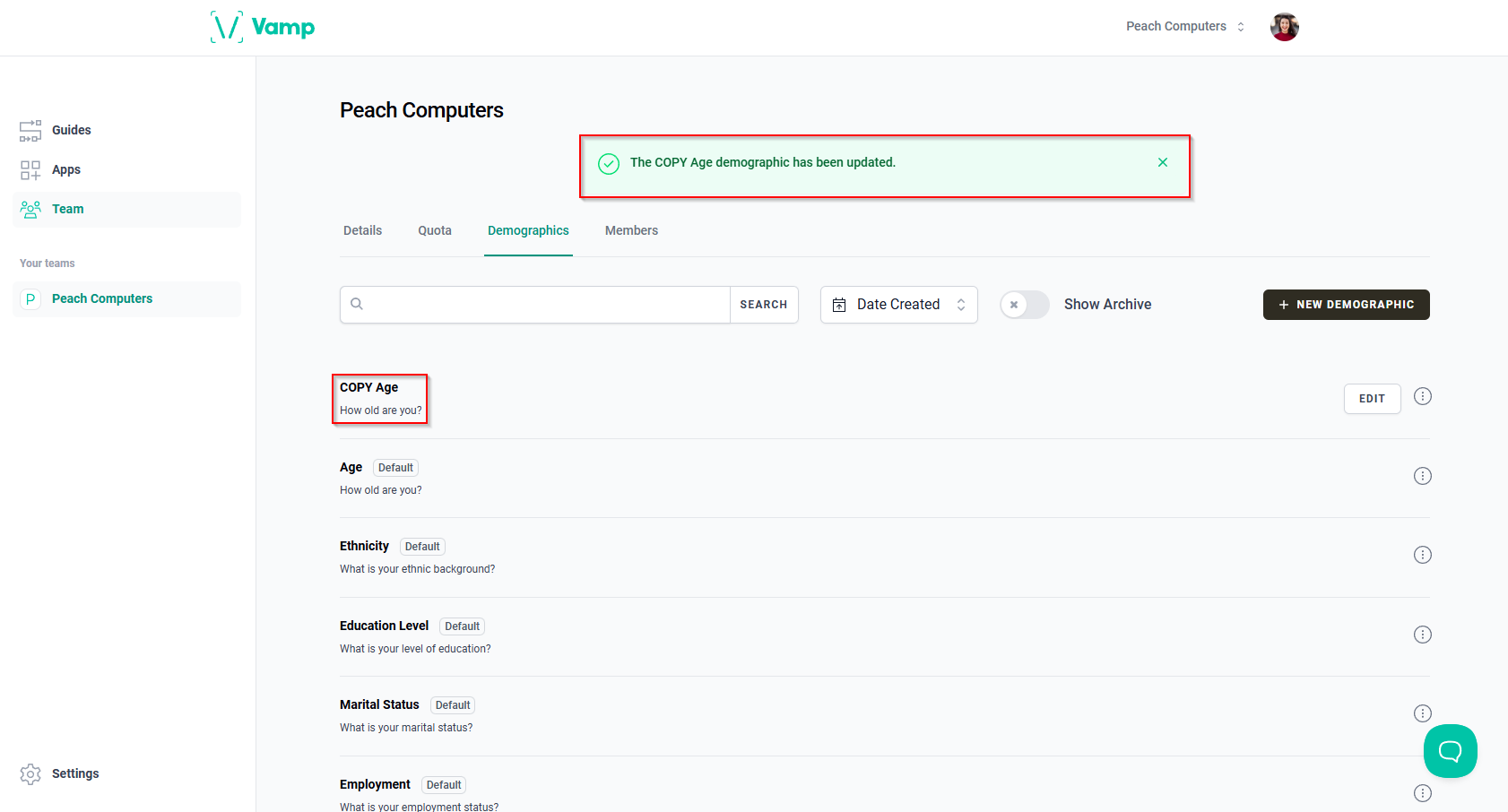1508x812 pixels.
Task: Click the Ethnicity demographic title
Action: pyautogui.click(x=365, y=547)
